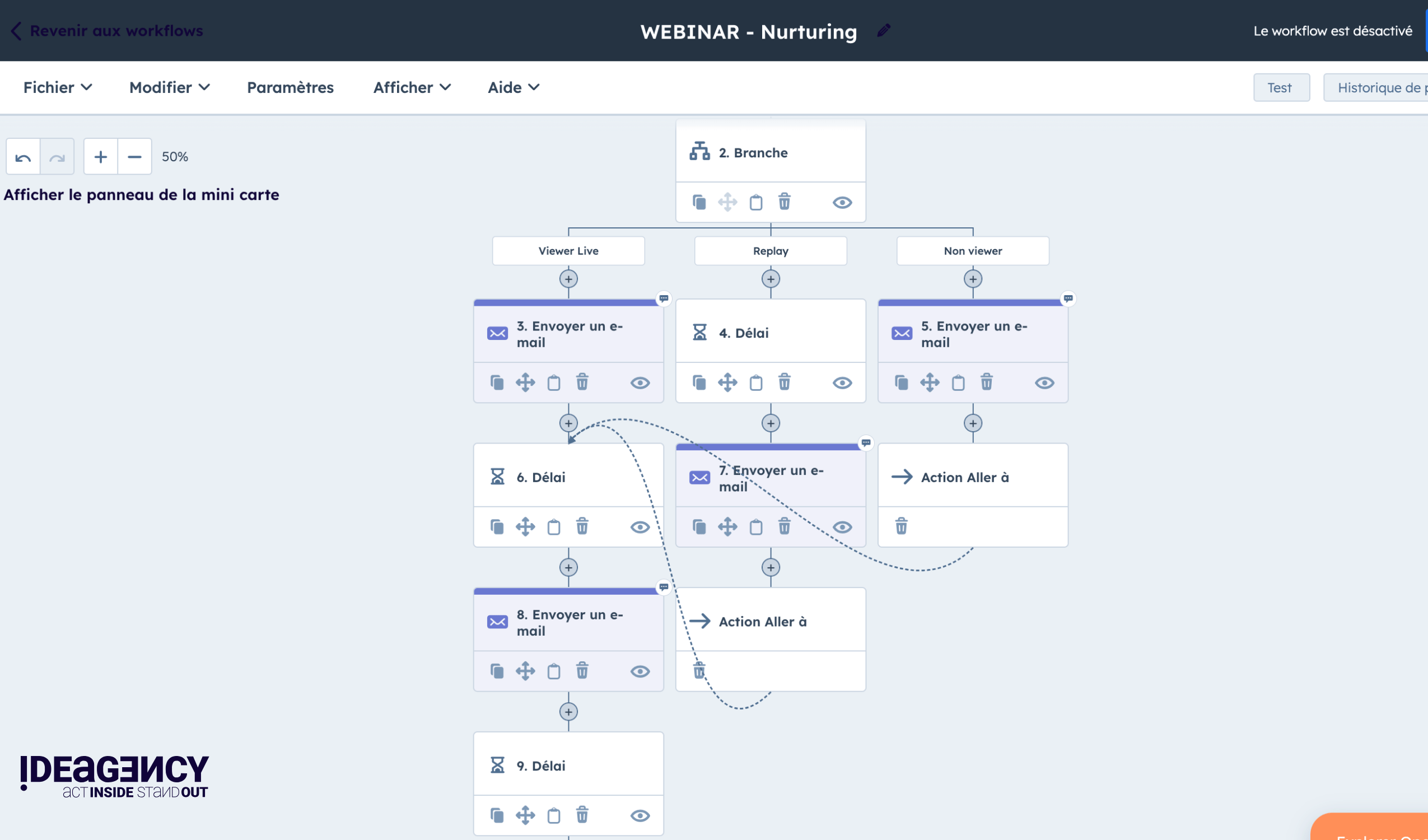Click the duplicate icon on step 3
This screenshot has width=1428, height=840.
[x=497, y=381]
